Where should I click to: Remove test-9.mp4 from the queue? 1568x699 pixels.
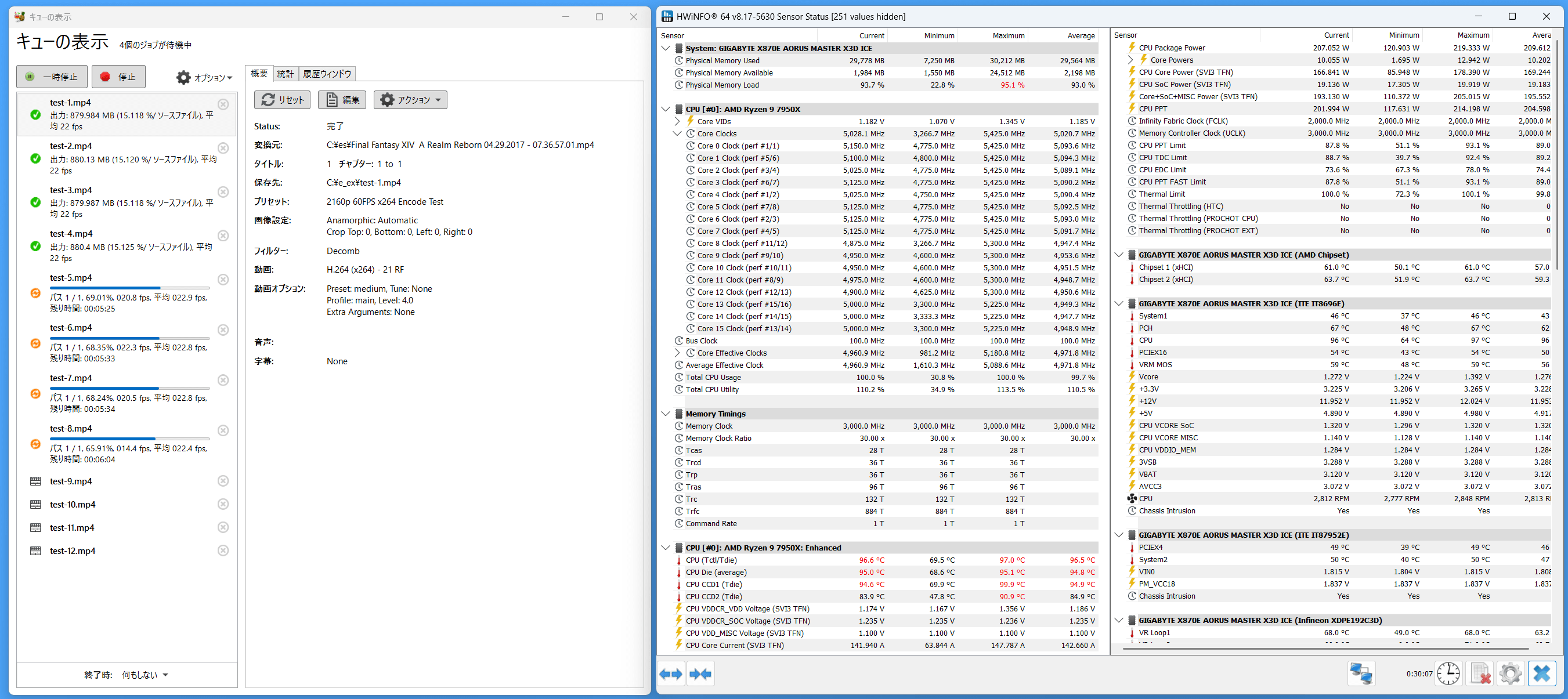(223, 481)
